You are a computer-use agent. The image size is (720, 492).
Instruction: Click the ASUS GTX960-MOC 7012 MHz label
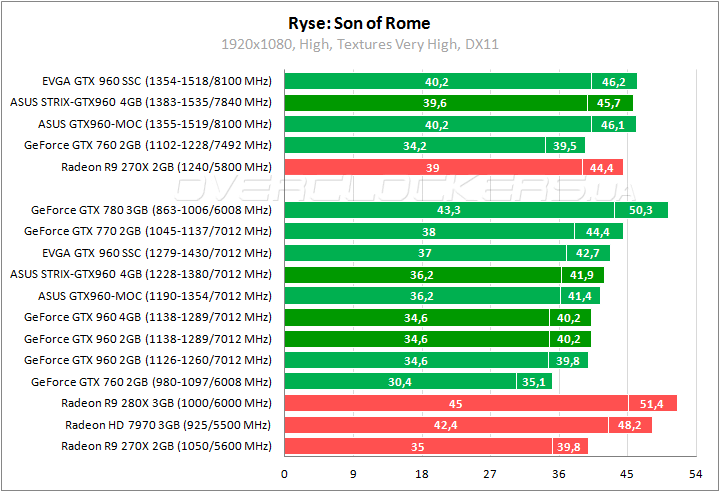tap(154, 296)
